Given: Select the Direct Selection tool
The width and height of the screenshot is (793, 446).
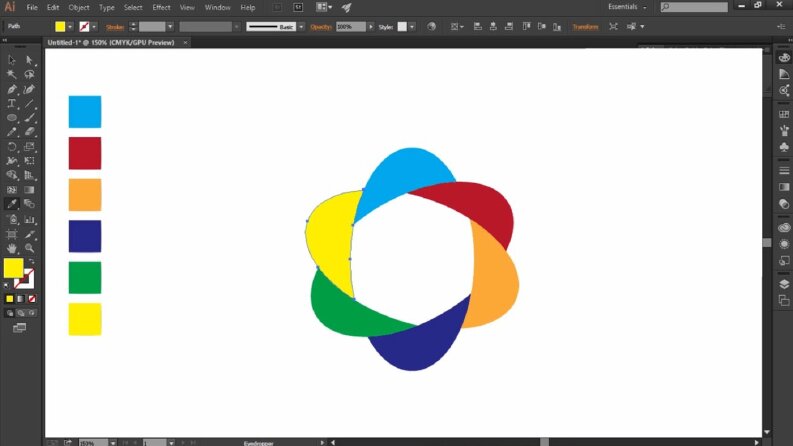Looking at the screenshot, I should pyautogui.click(x=29, y=60).
